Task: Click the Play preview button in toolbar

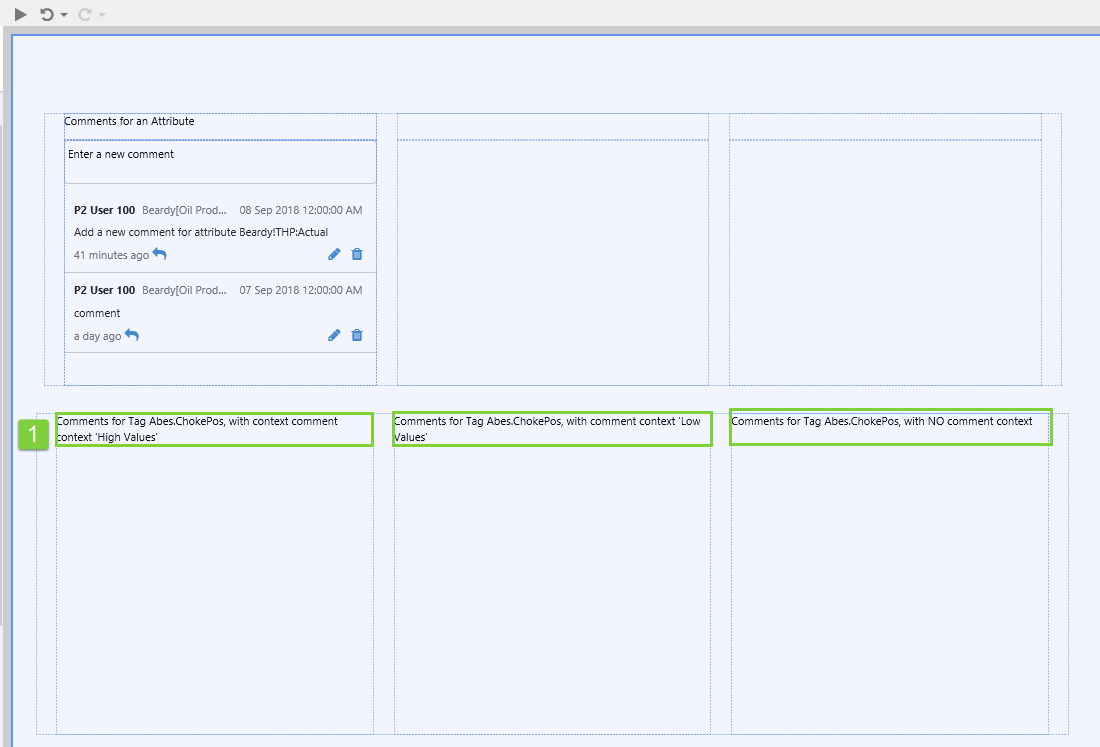Action: 20,14
